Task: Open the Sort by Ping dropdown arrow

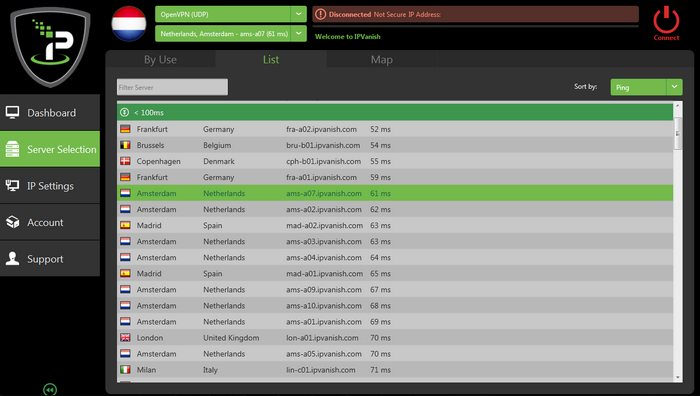Action: point(674,87)
